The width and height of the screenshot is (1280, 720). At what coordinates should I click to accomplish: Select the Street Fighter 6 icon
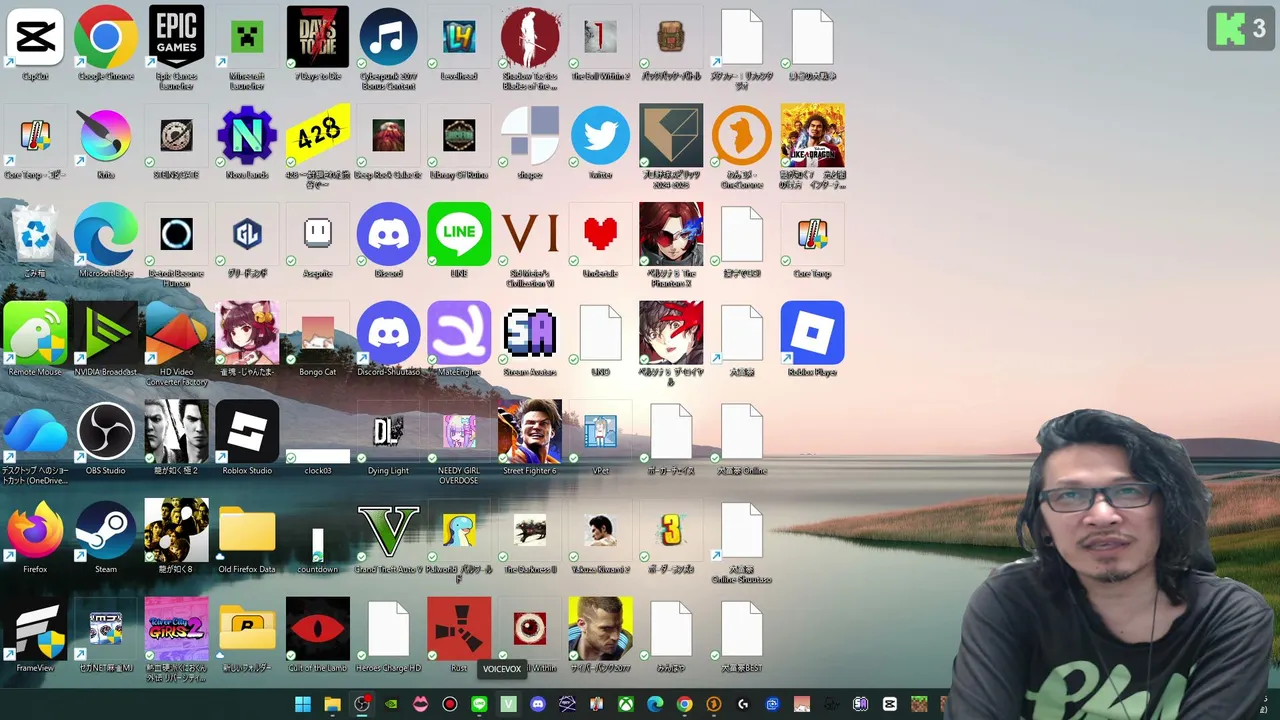pyautogui.click(x=530, y=431)
